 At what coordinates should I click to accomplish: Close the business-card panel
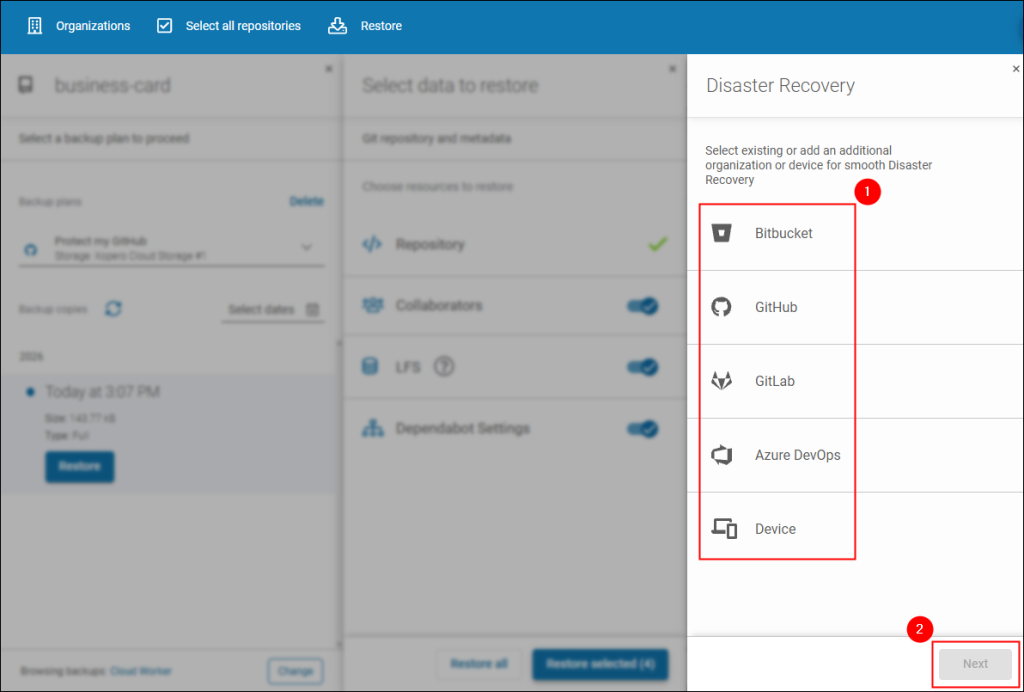[329, 69]
